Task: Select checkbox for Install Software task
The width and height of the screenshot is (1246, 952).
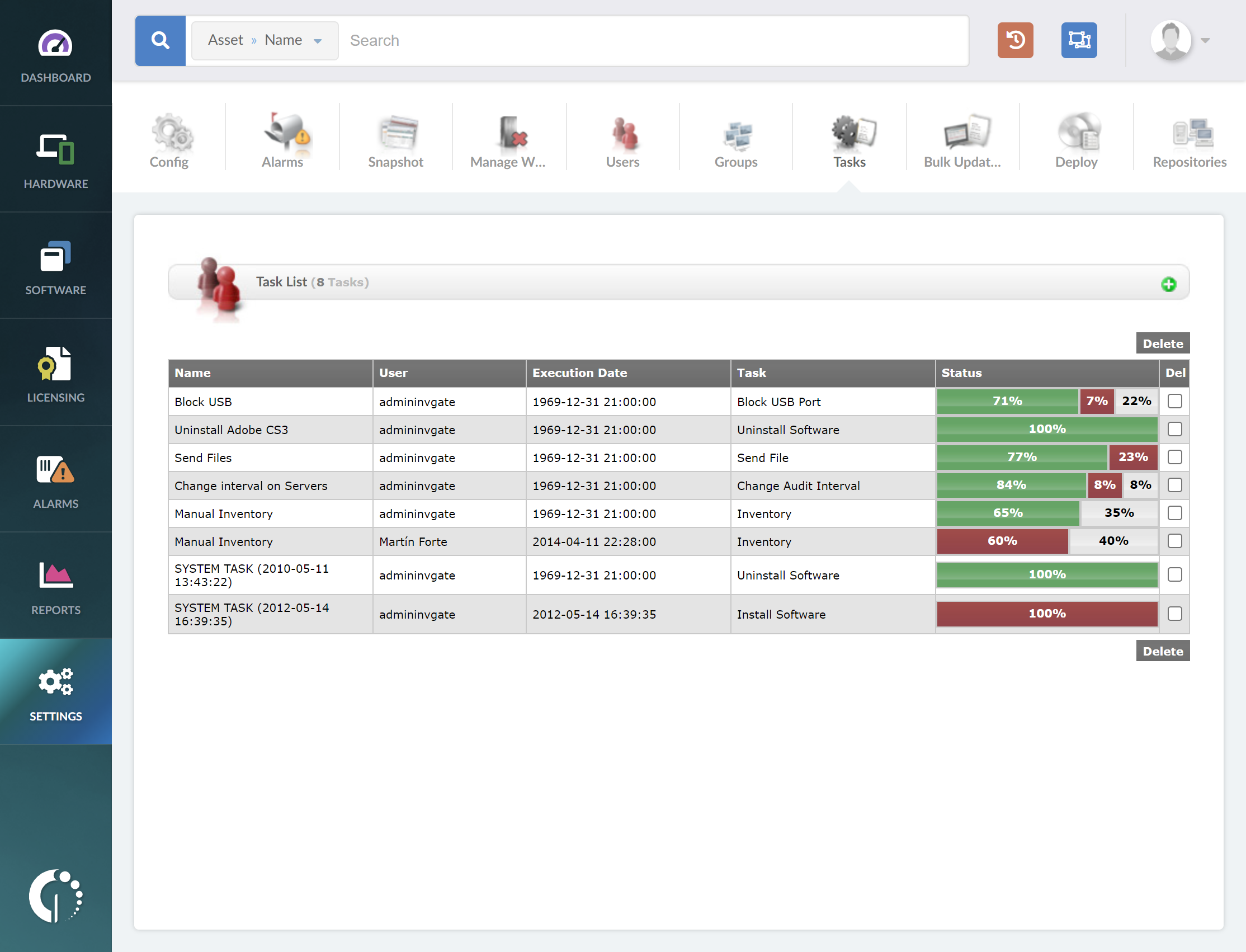Action: coord(1174,614)
